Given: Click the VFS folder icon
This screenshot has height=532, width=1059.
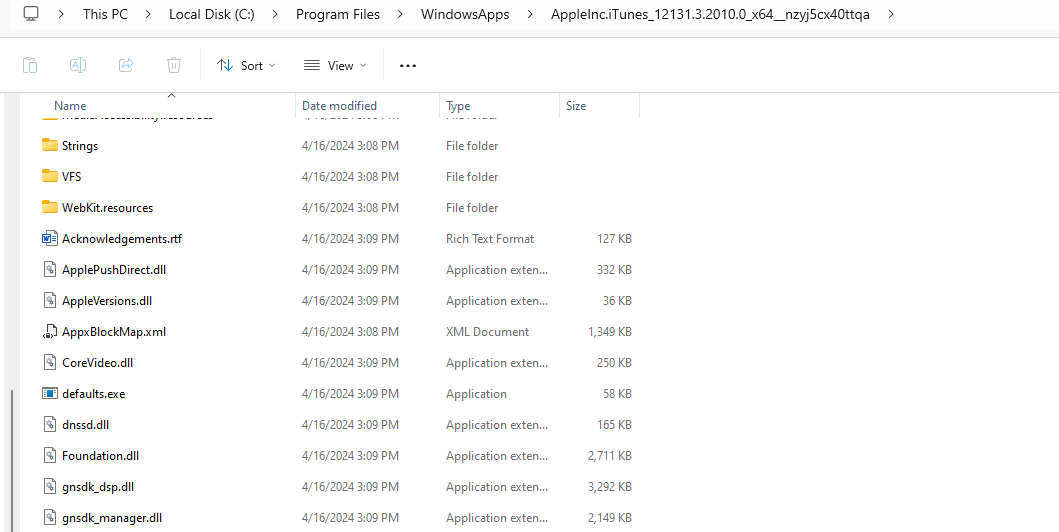Looking at the screenshot, I should [x=49, y=176].
